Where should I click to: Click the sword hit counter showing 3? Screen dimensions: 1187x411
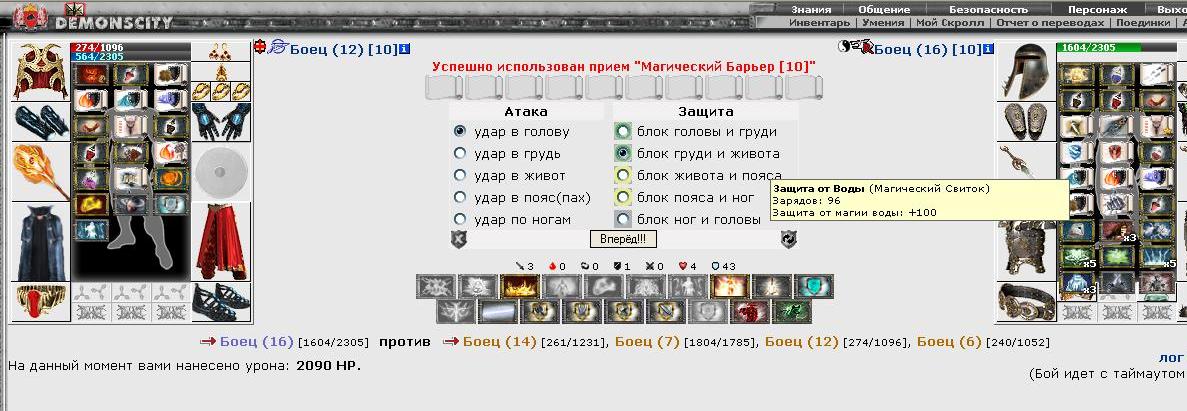click(525, 266)
